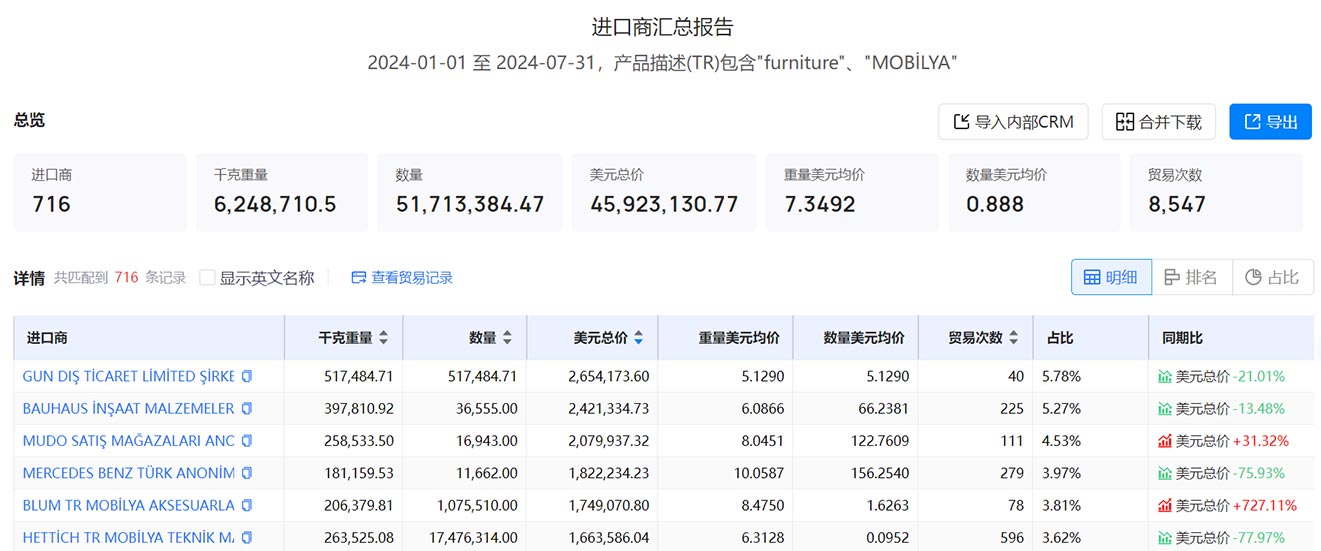Switch to 占比 view tab
This screenshot has height=551, width=1321.
tap(1273, 277)
